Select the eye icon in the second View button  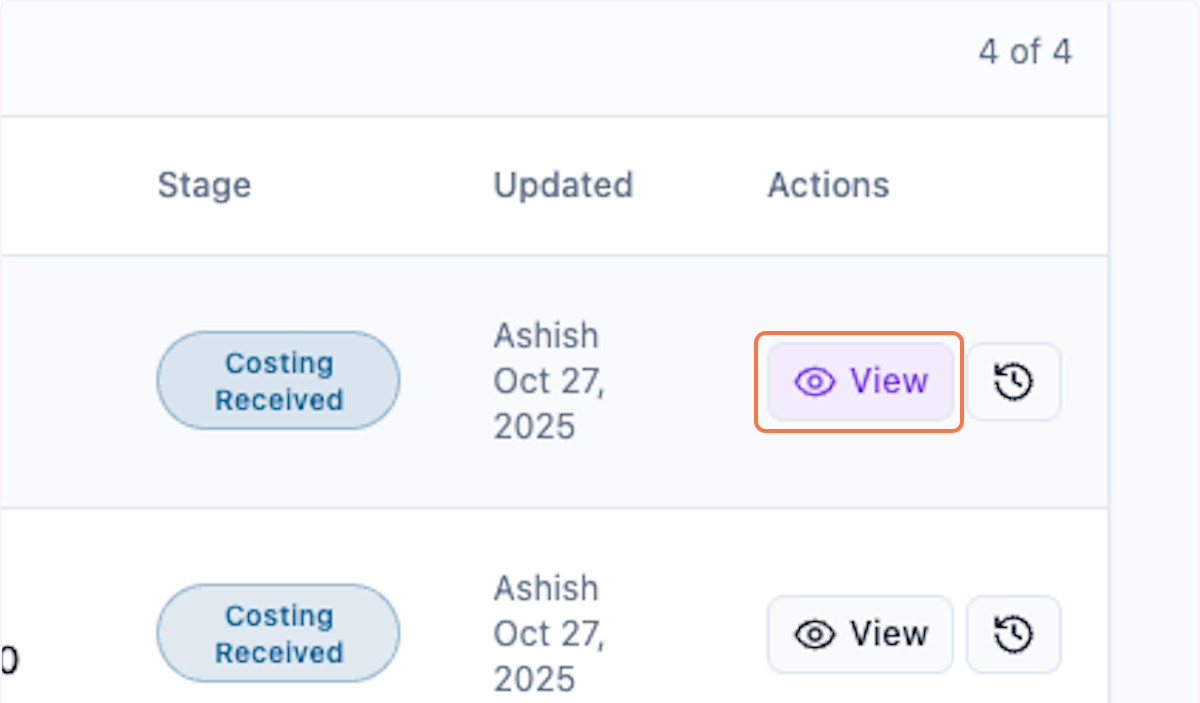816,634
